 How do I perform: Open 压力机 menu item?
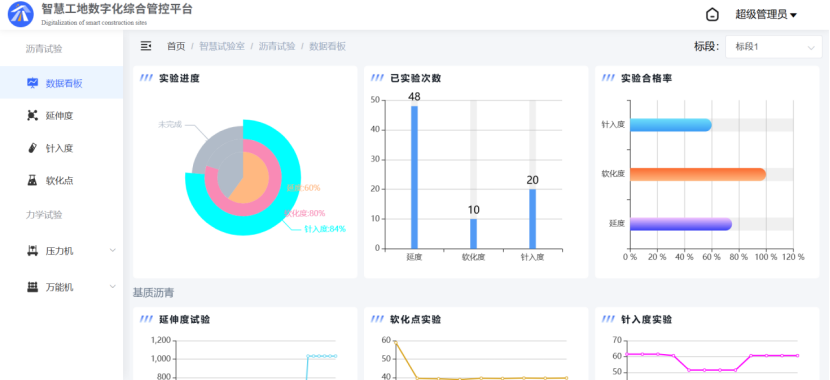(61, 251)
